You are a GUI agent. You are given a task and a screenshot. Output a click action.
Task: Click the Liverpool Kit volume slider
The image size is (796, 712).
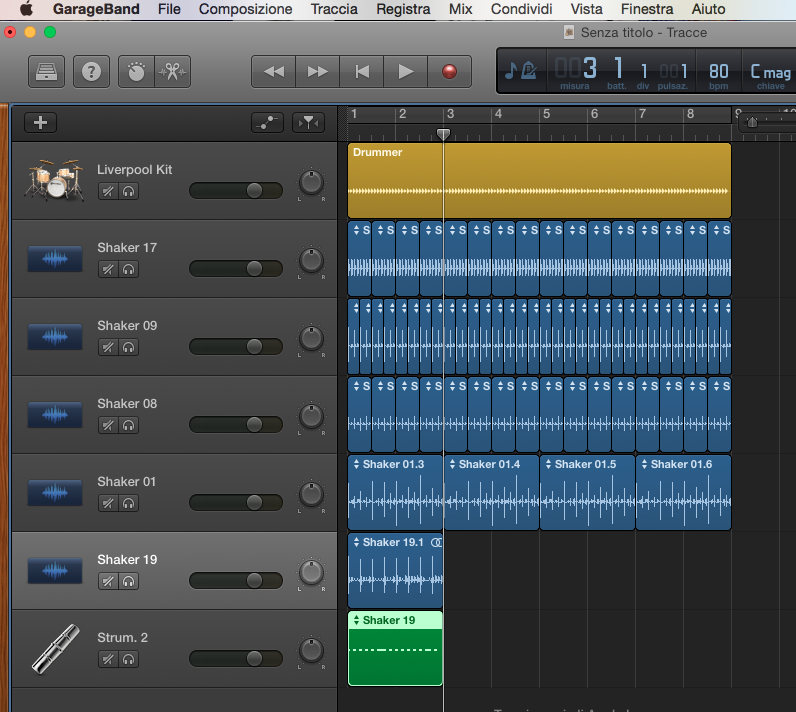236,191
